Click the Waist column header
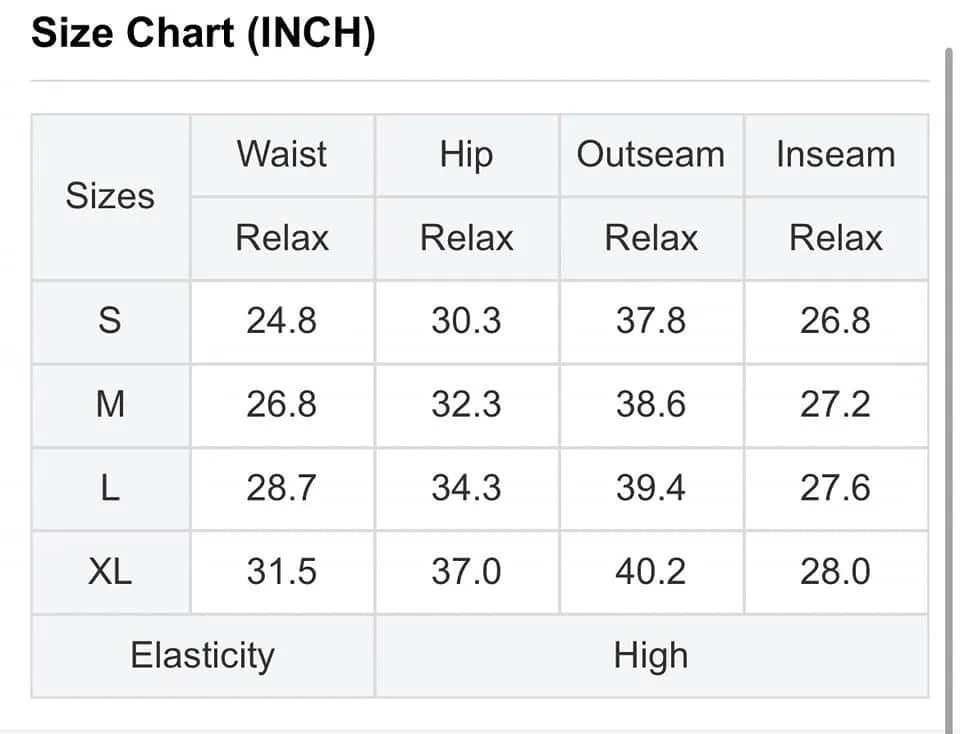The width and height of the screenshot is (960, 734). pos(282,154)
